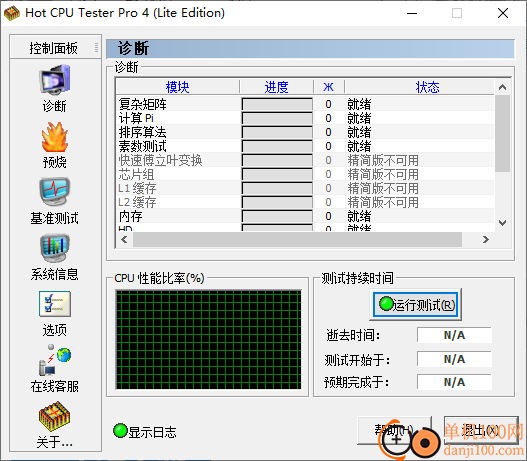Select the 内存 module row

click(305, 216)
